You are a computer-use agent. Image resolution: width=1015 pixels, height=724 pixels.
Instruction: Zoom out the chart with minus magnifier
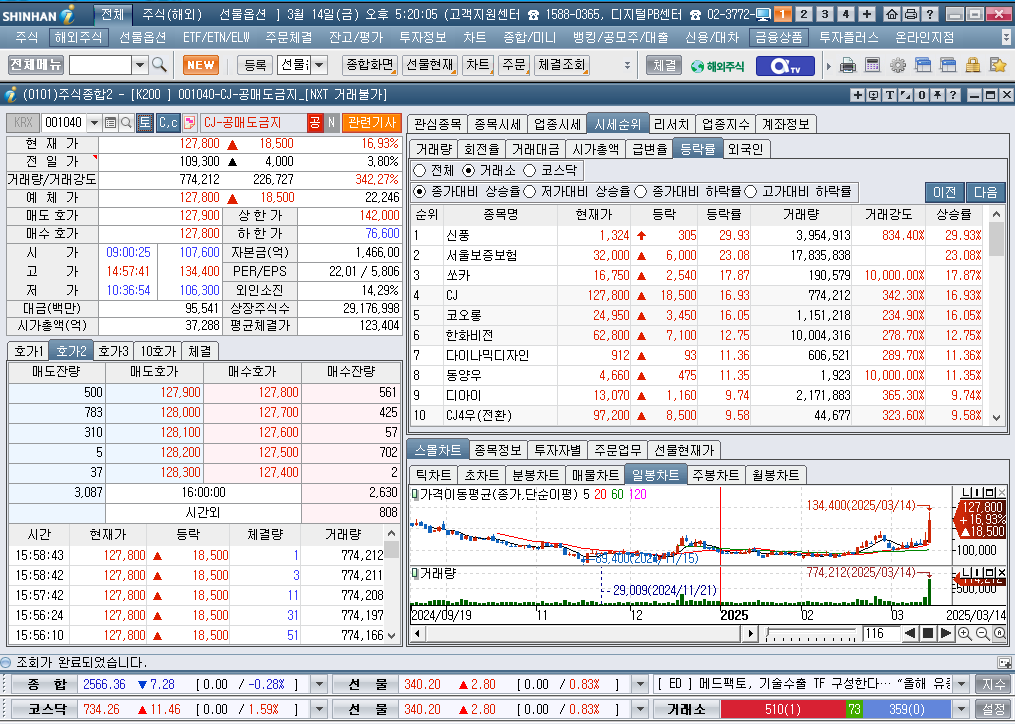click(982, 633)
